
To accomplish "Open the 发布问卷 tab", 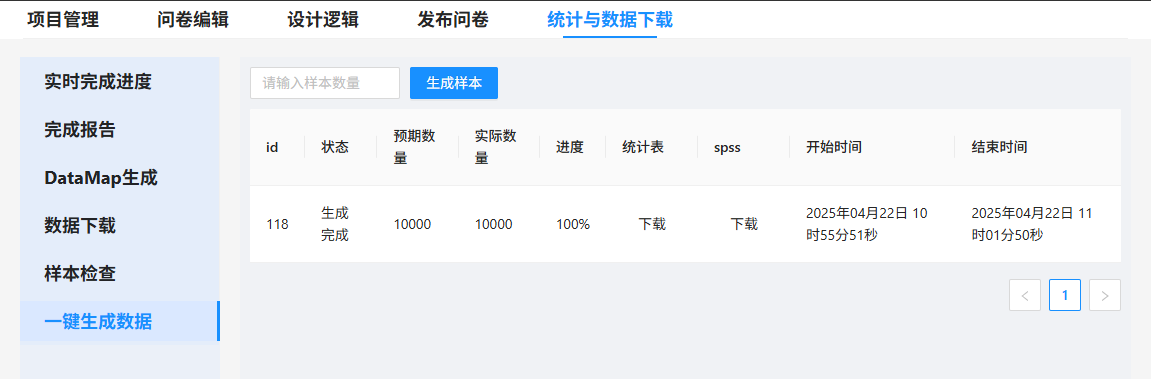I will click(453, 20).
